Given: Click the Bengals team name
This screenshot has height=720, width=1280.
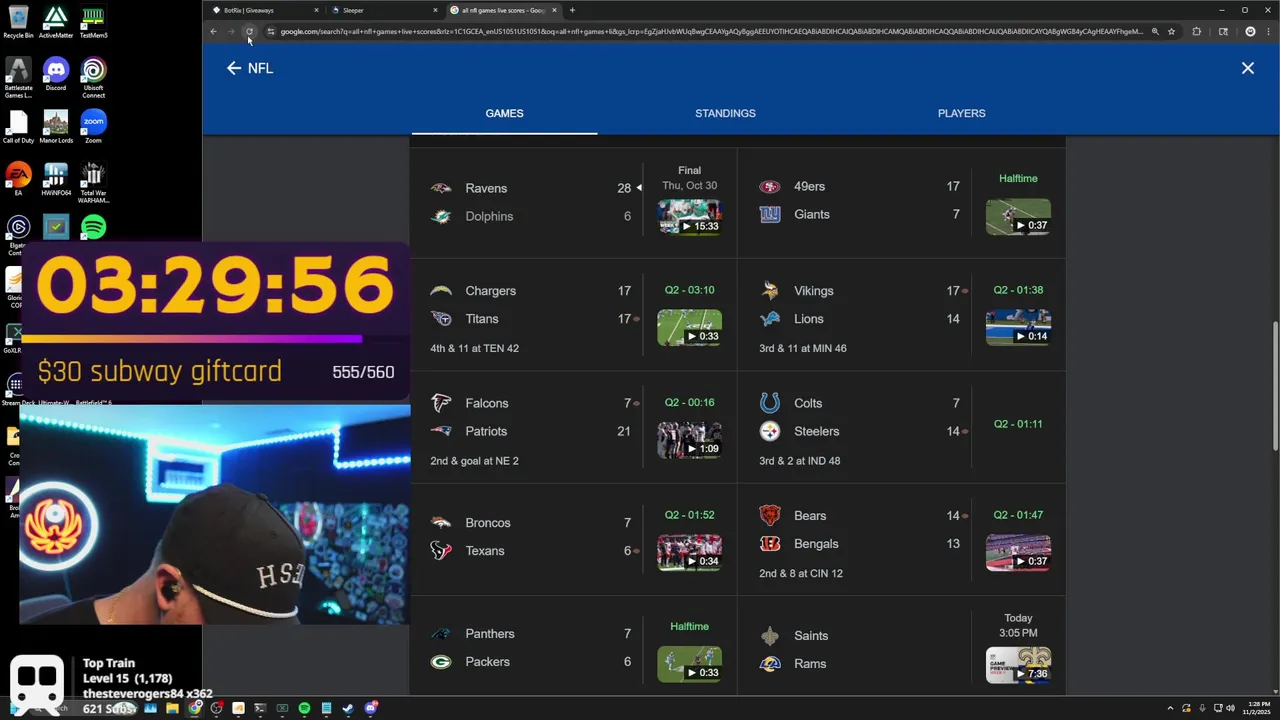Looking at the screenshot, I should 816,544.
